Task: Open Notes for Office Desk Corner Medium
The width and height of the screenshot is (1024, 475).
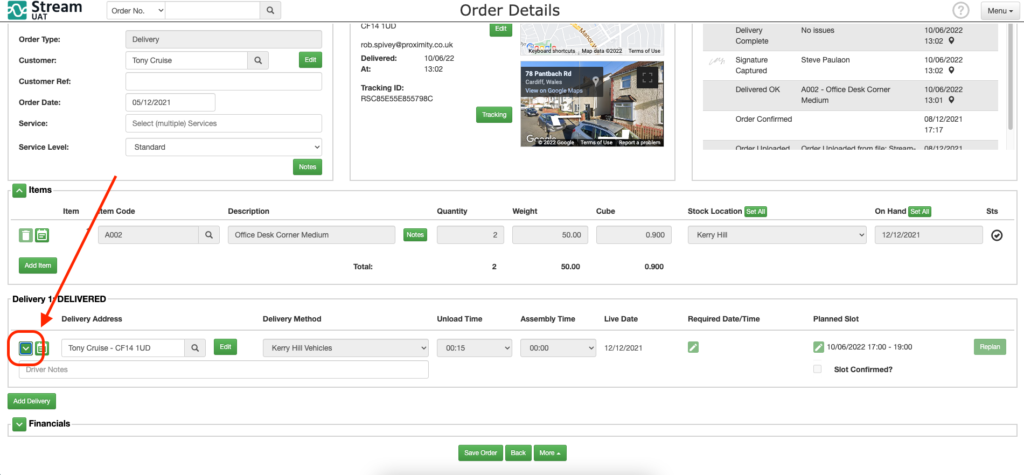Action: point(415,235)
